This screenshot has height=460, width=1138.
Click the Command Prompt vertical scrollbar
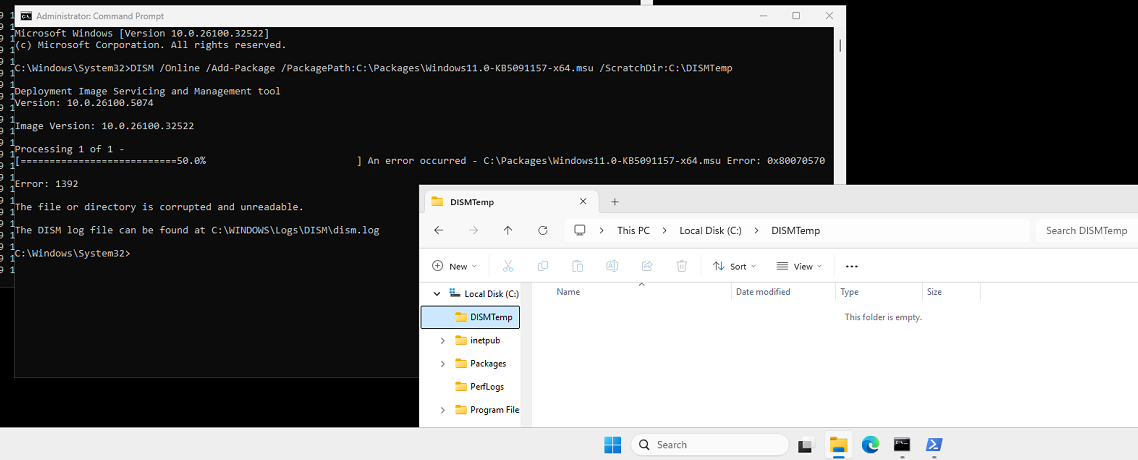[x=840, y=45]
